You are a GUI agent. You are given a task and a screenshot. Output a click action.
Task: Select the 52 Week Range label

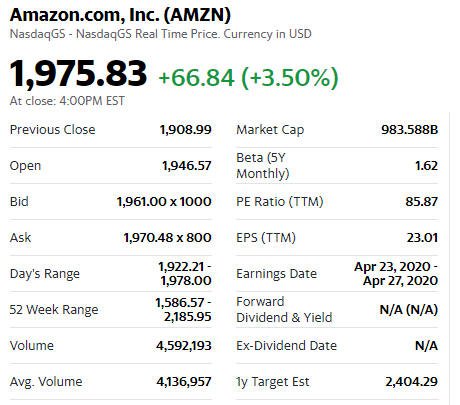[x=54, y=310]
